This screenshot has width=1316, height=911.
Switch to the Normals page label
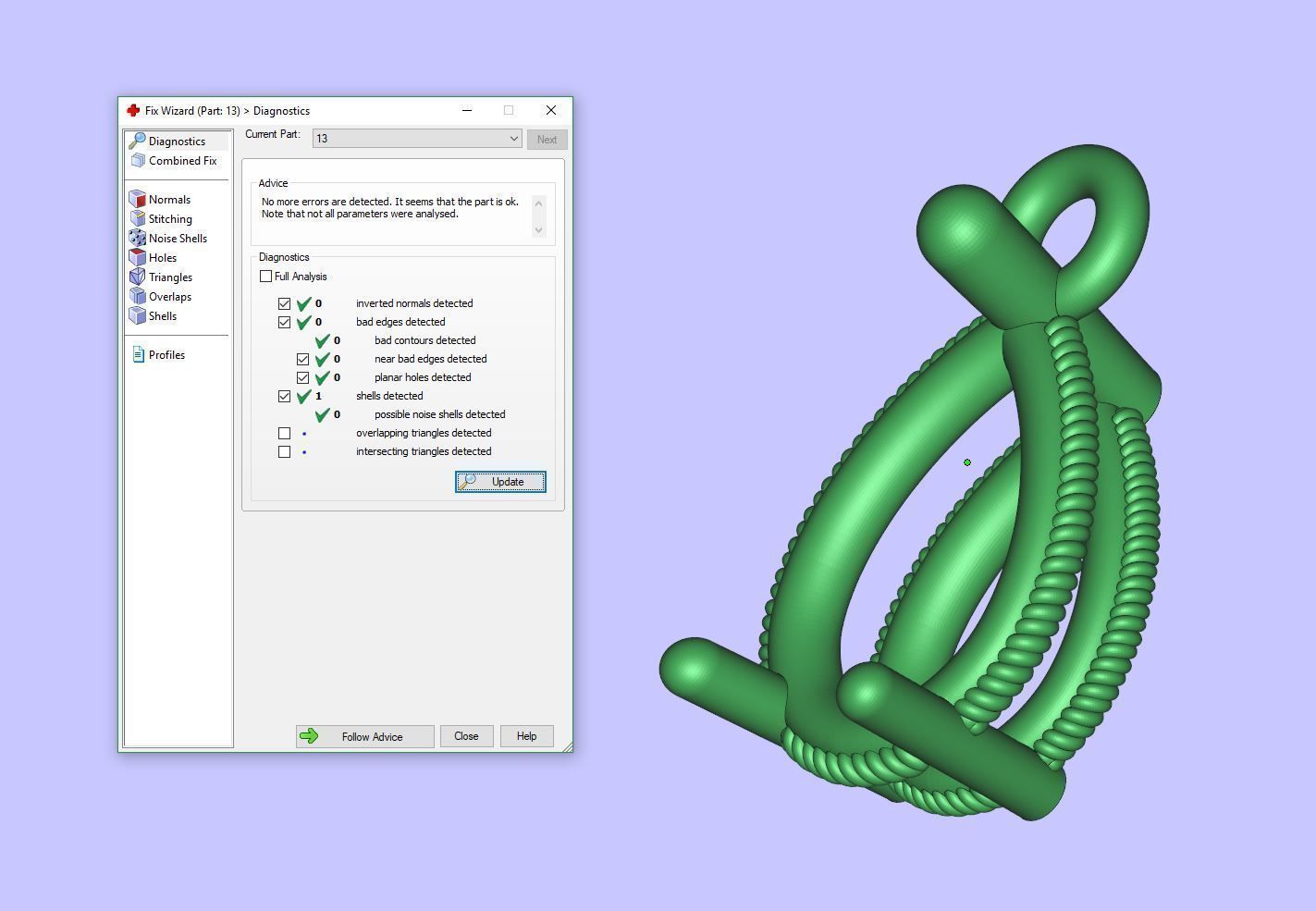pos(169,200)
